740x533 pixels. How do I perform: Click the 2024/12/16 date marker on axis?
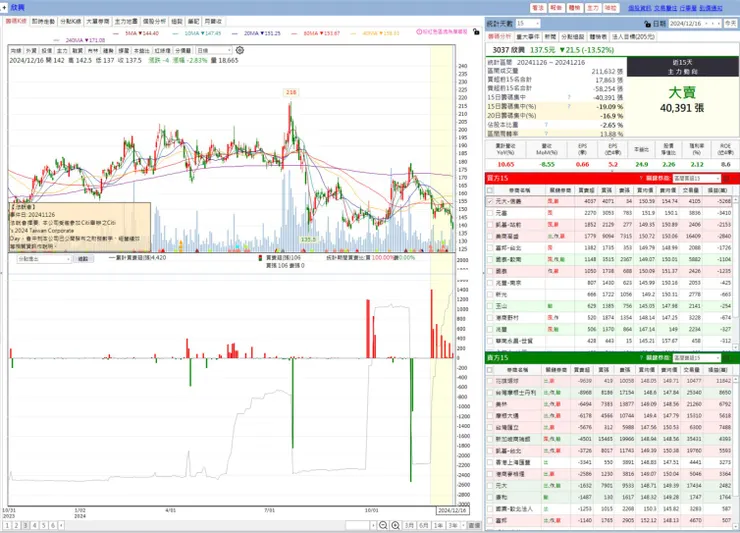452,510
